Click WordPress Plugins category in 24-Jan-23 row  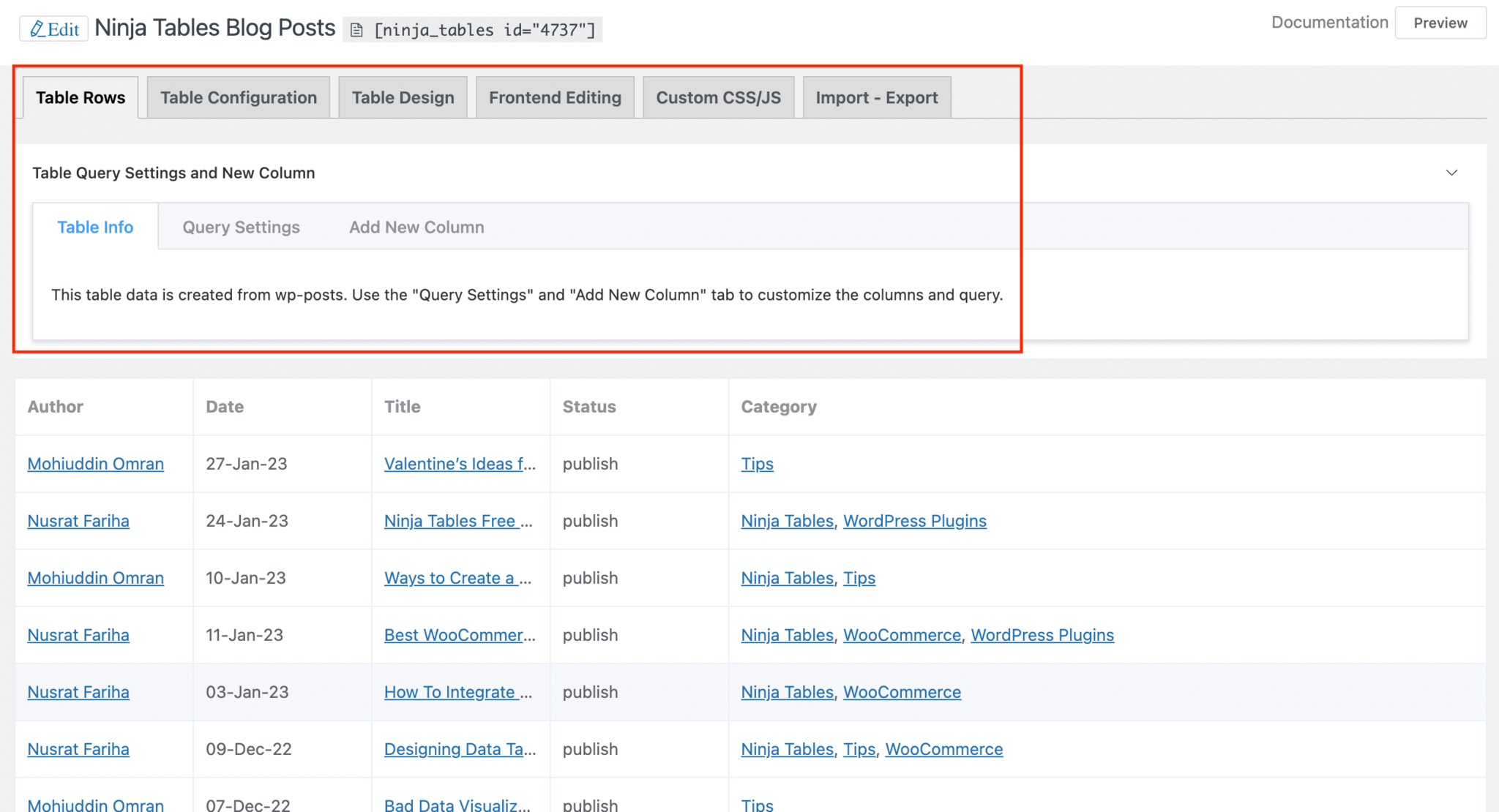pos(914,521)
